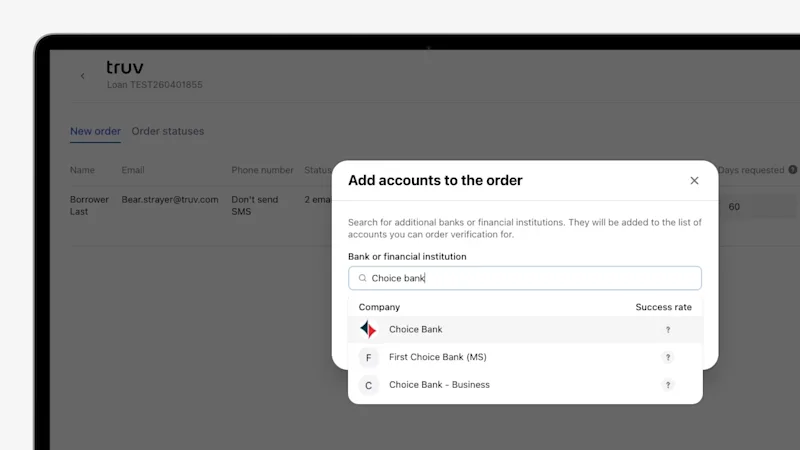Select First Choice Bank (MS) result

pos(525,357)
